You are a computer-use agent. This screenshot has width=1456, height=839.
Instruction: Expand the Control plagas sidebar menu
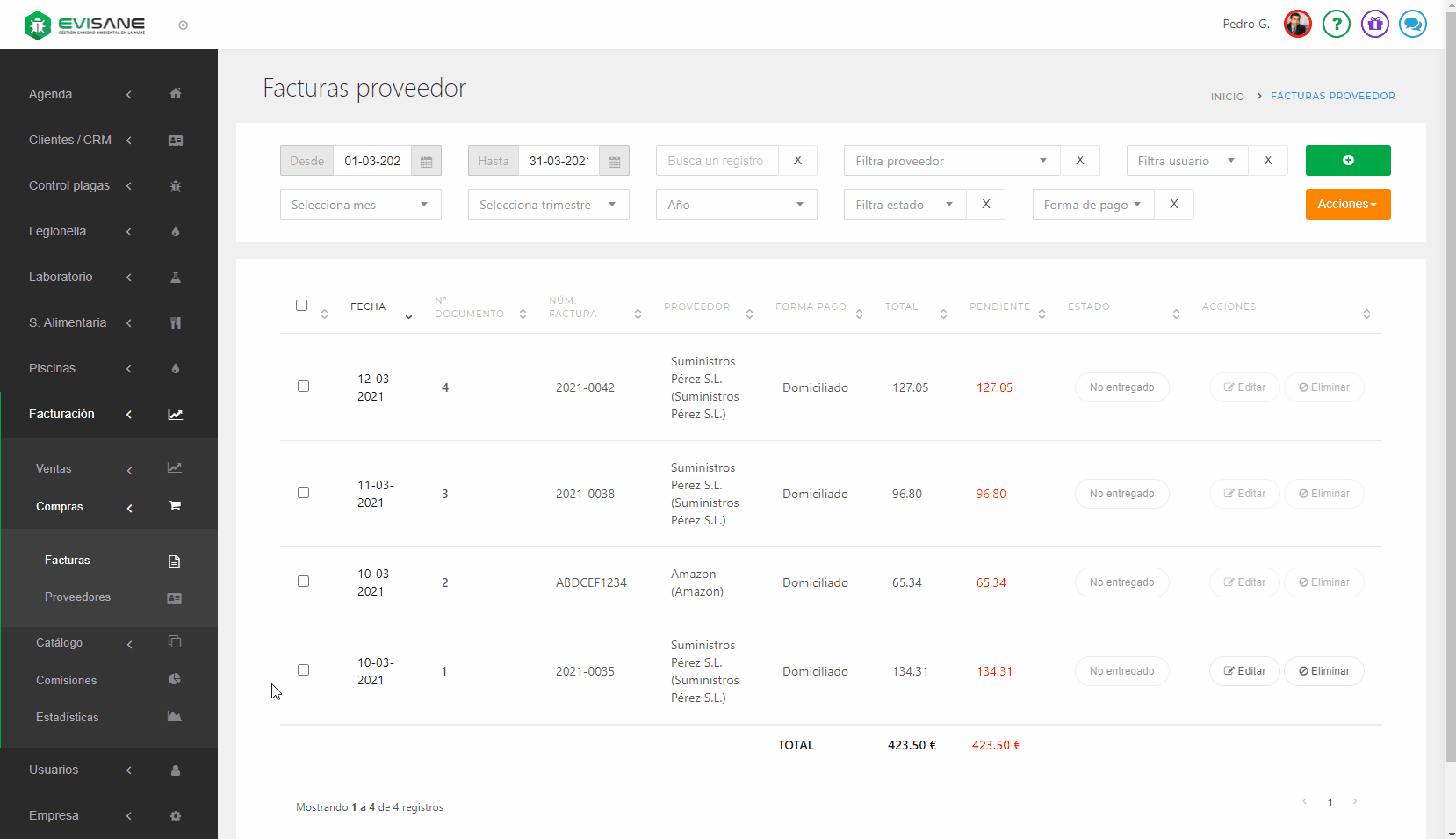[x=69, y=185]
